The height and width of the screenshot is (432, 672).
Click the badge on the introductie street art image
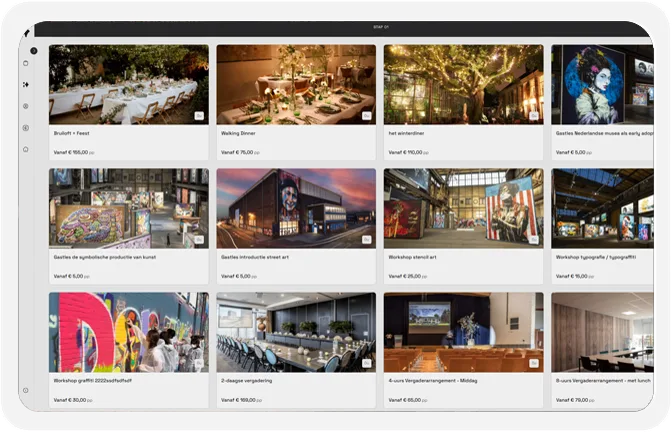coord(366,240)
